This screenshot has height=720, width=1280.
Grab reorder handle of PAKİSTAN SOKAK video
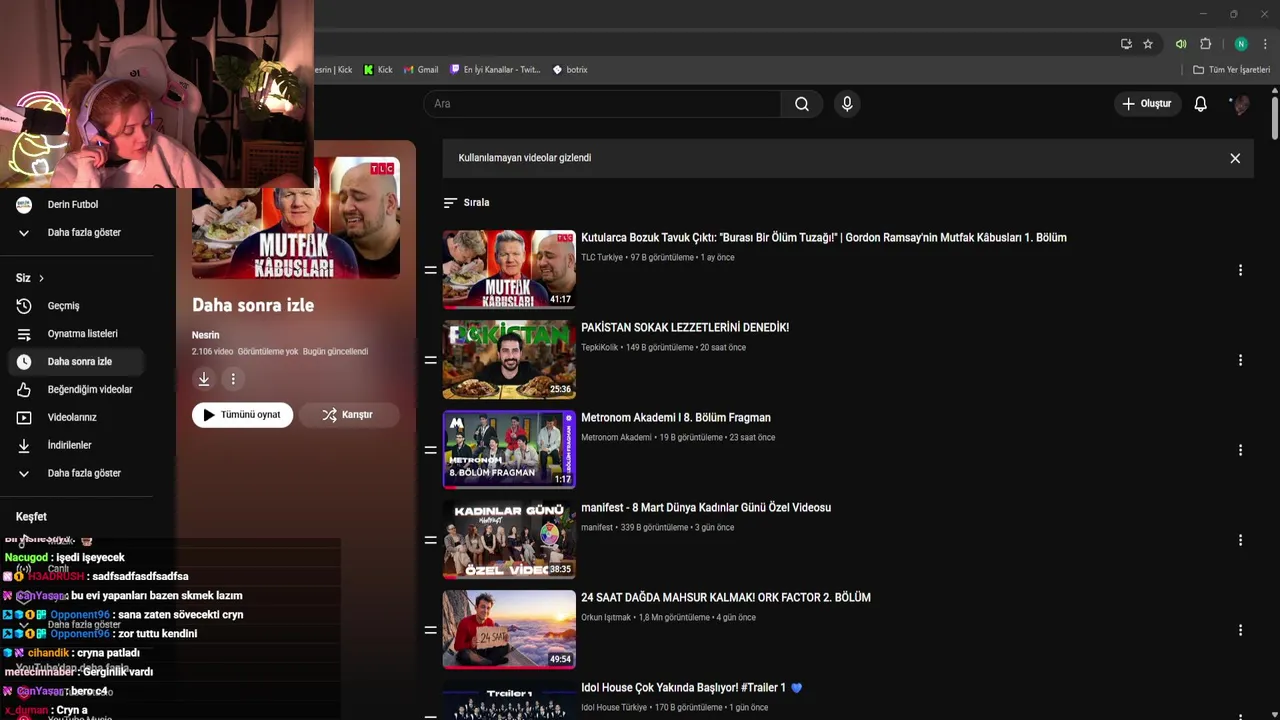[x=430, y=360]
